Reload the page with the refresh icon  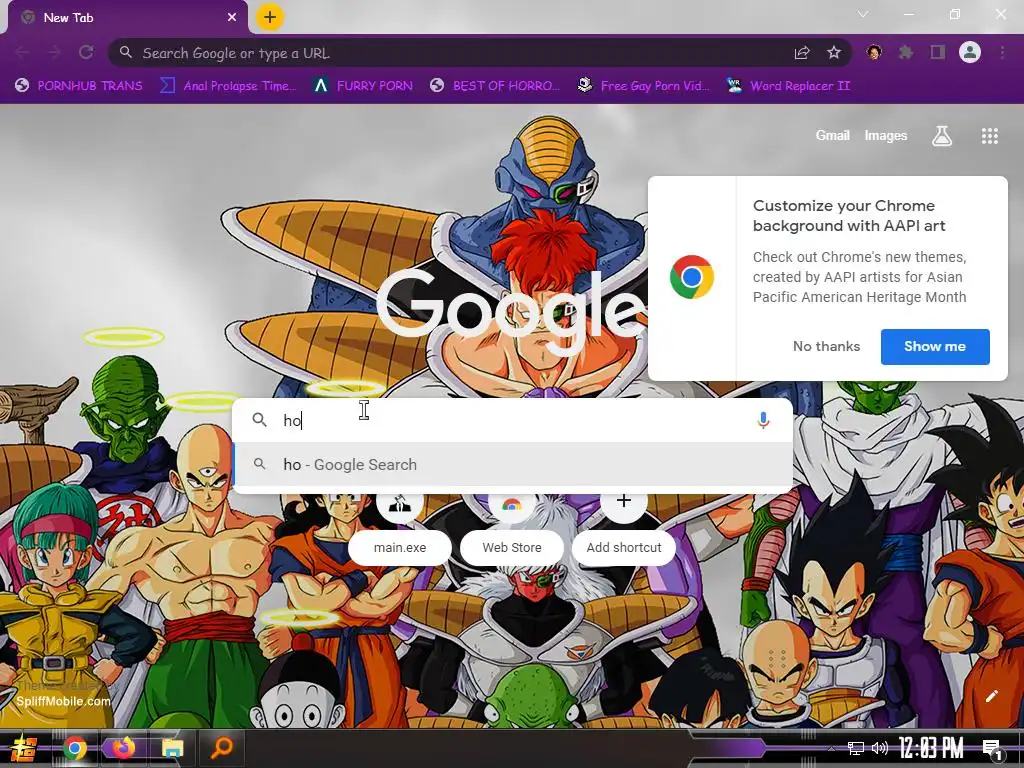[x=86, y=52]
